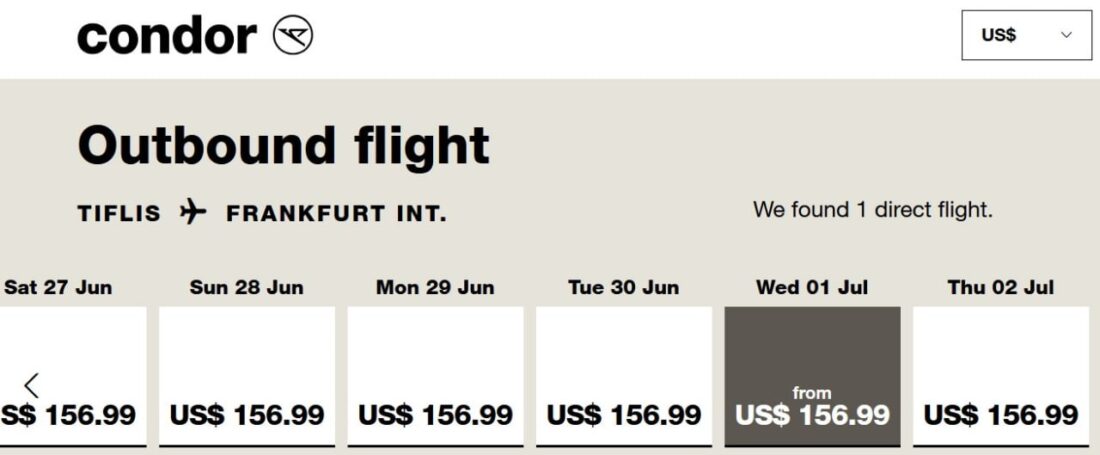Open the US$ currency dropdown
The height and width of the screenshot is (455, 1100).
[x=1026, y=35]
